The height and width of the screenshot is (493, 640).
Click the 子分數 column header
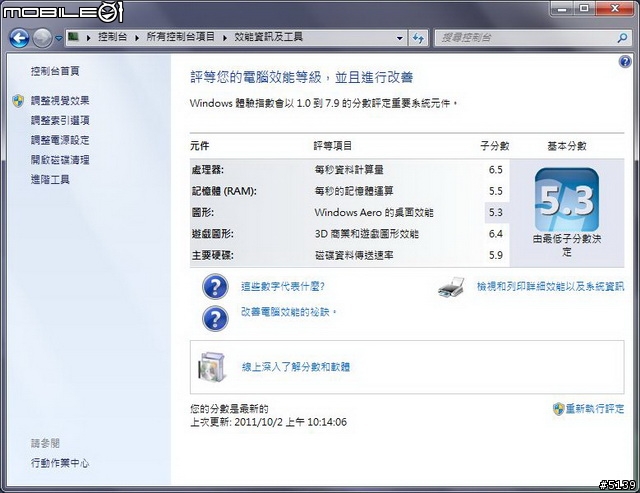pos(495,146)
